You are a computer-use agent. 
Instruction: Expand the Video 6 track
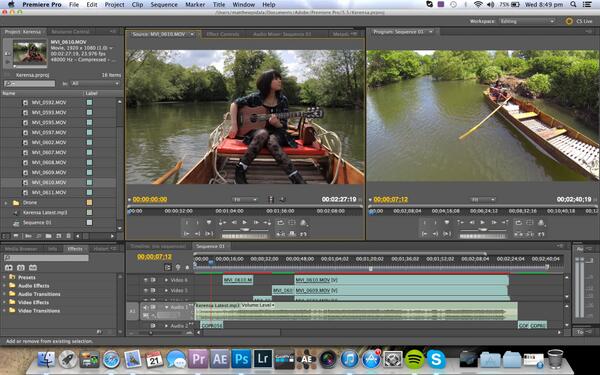coord(166,280)
